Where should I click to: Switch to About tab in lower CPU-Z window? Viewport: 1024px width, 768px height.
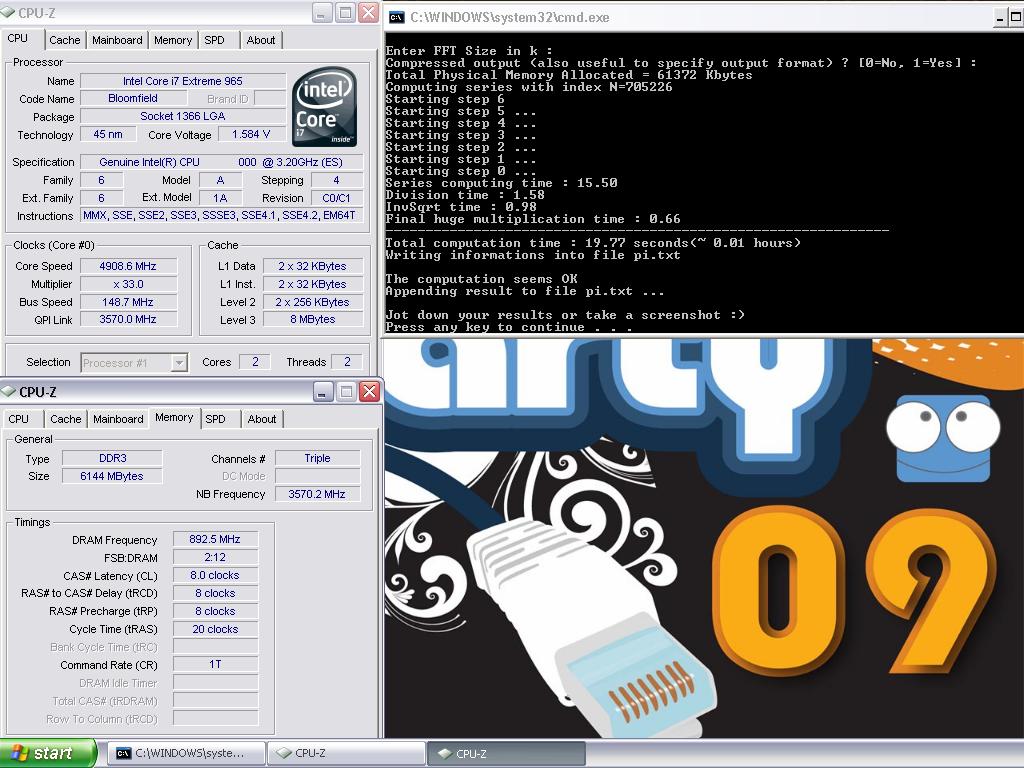[262, 419]
